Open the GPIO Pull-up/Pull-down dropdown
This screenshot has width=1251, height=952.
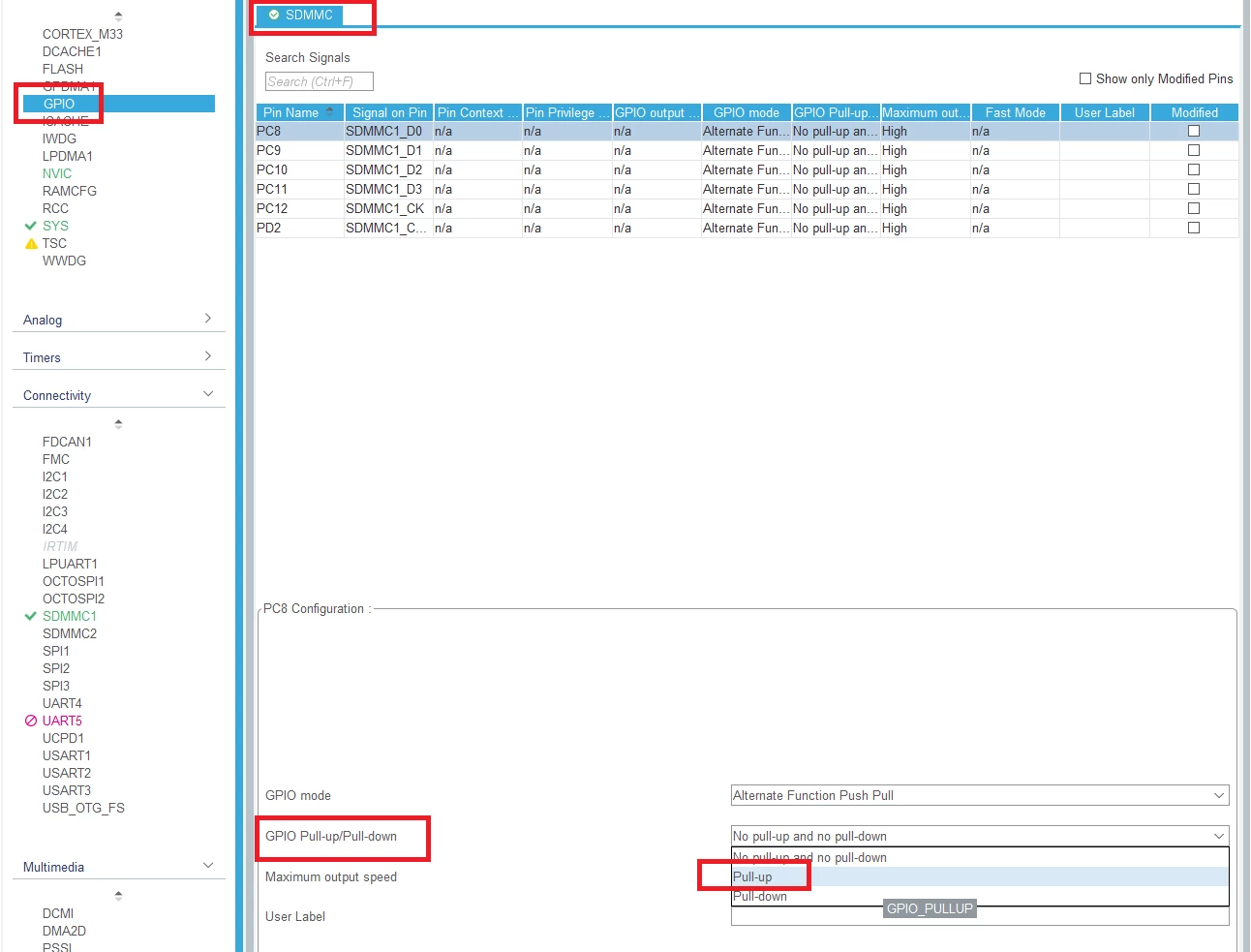pos(980,836)
